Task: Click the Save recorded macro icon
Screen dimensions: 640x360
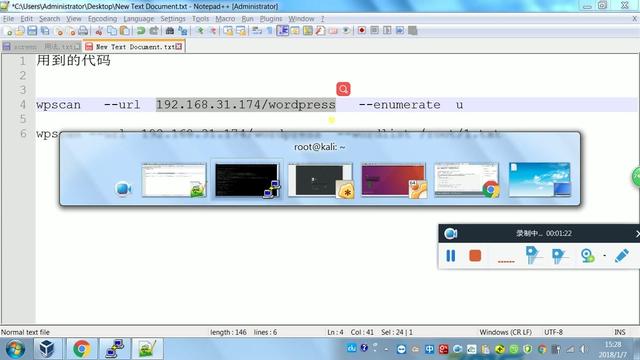Action: click(413, 31)
